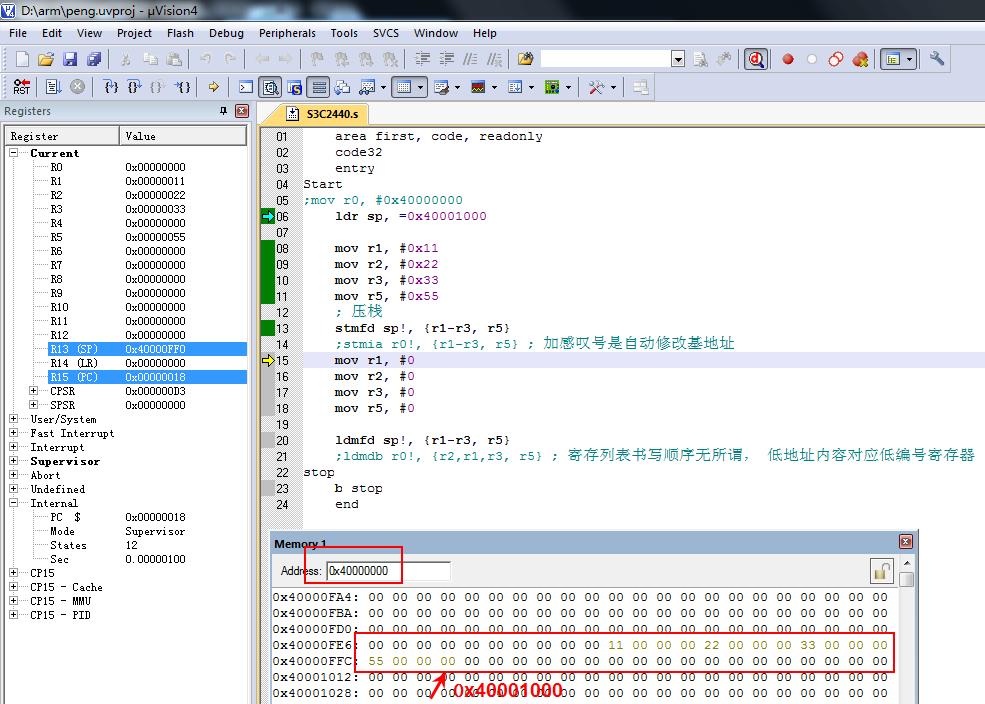
Task: Click the Step Into debug icon
Action: tap(111, 87)
